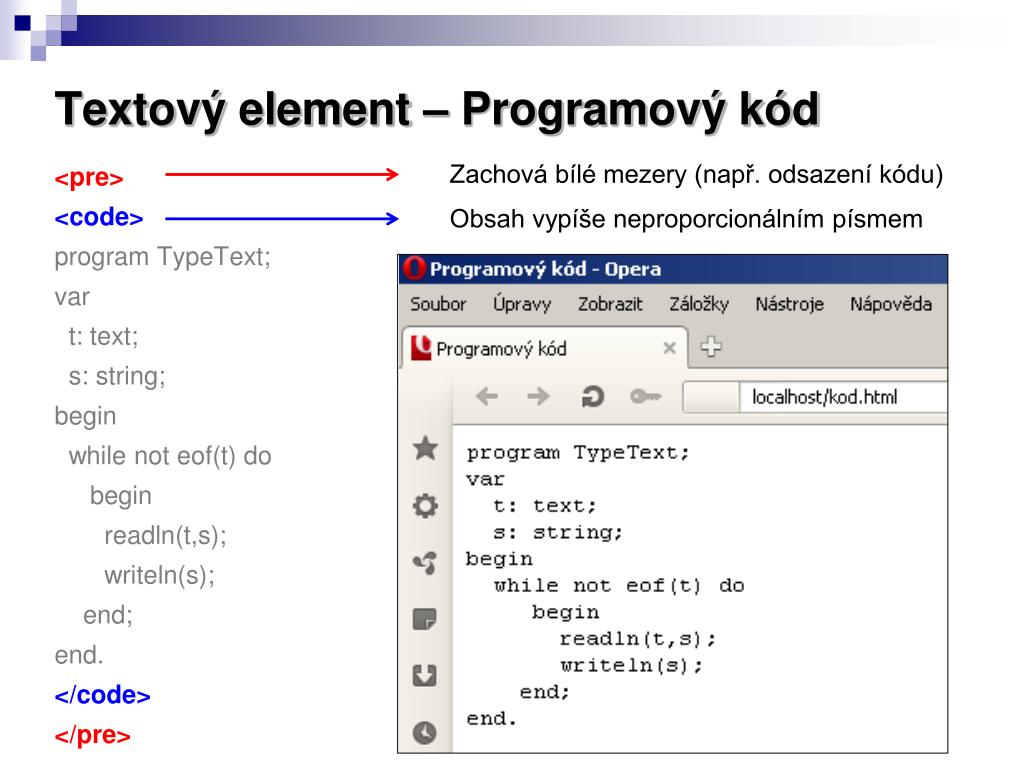Click the blank site badge before the address
Screen dimensions: 1024x768
point(711,397)
